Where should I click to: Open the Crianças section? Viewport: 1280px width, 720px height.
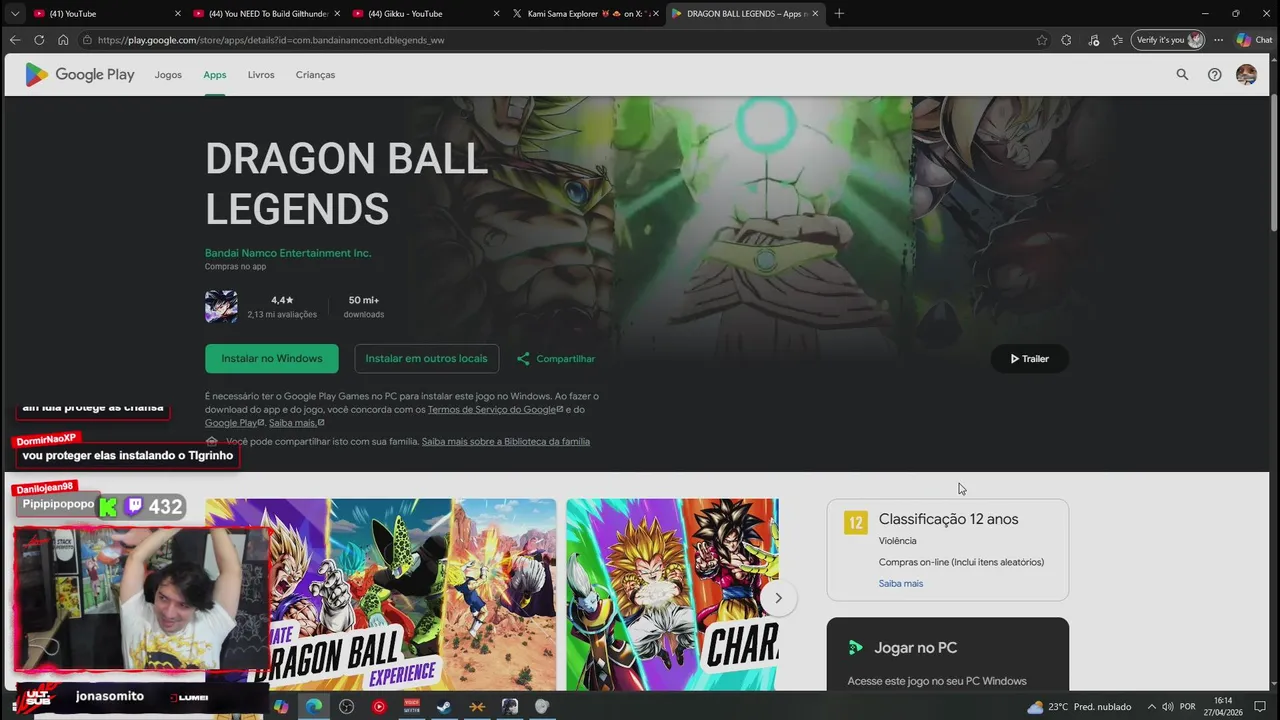pyautogui.click(x=315, y=75)
